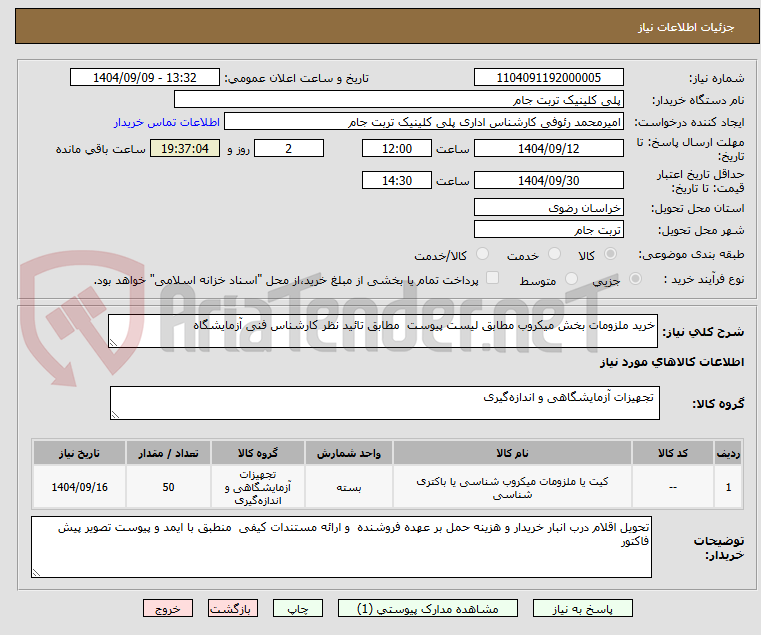This screenshot has height=635, width=761.
Task: Click the delivery province field 'خراسان رضوی'
Action: pos(548,207)
